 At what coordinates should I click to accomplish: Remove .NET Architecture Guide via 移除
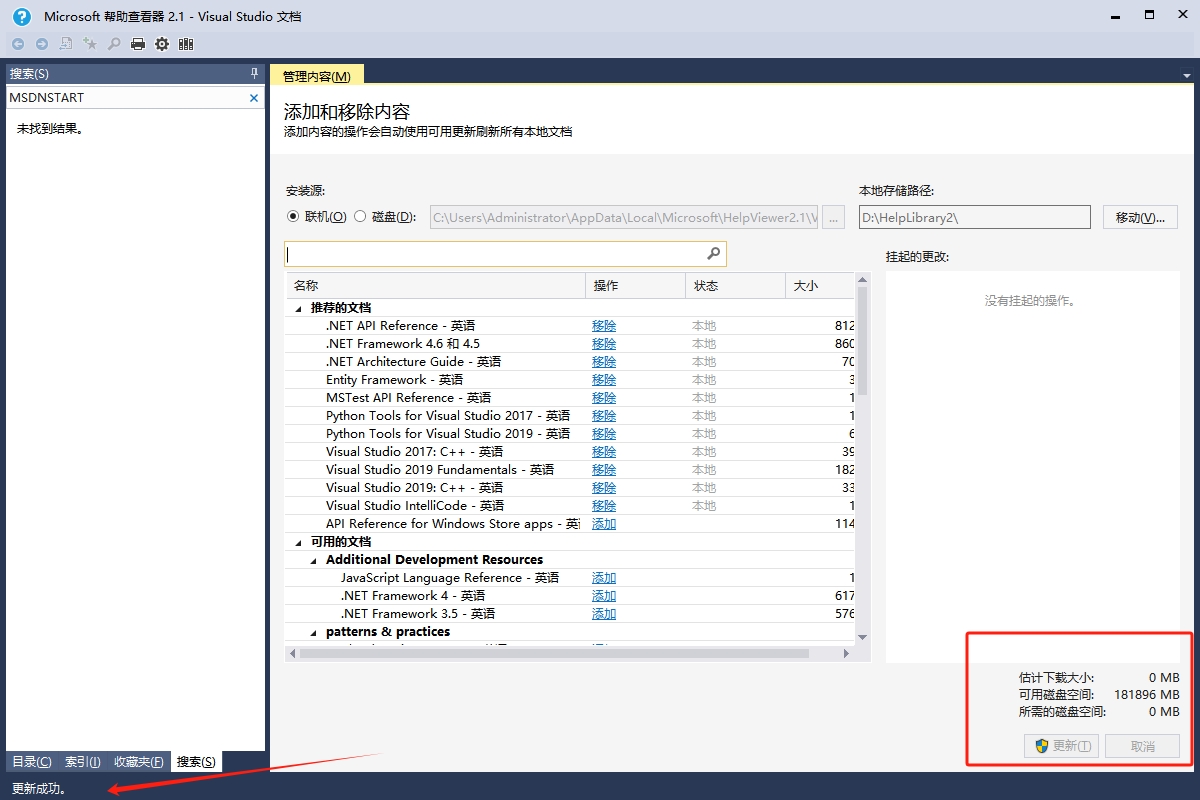(x=604, y=362)
